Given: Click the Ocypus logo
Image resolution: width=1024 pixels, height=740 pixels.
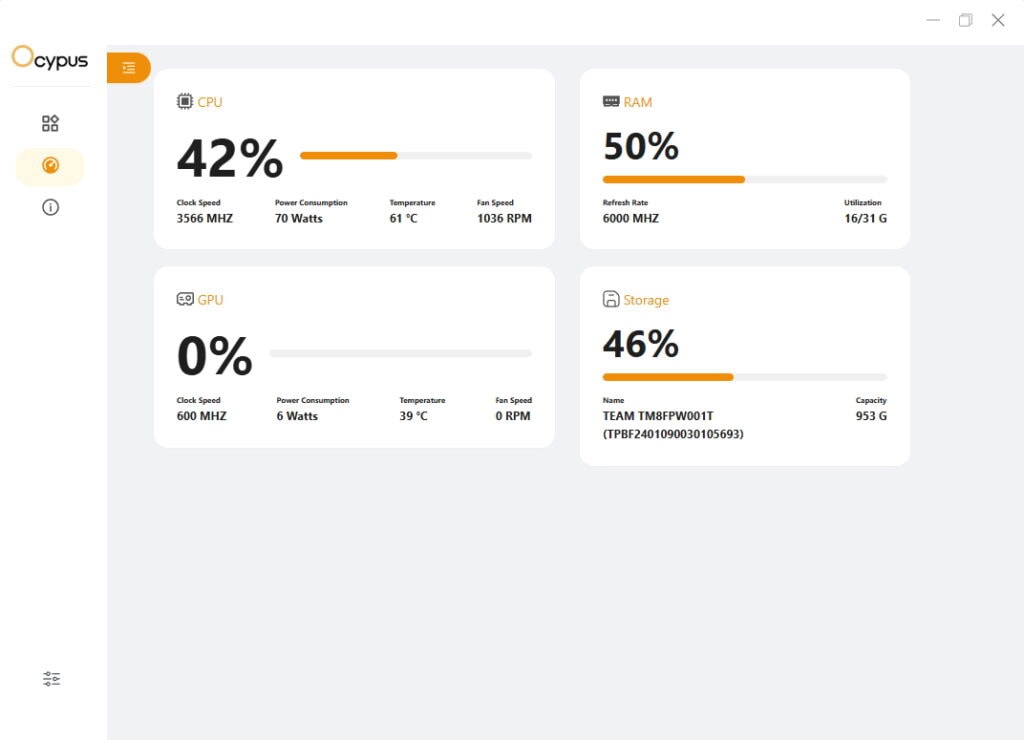Looking at the screenshot, I should [x=50, y=58].
